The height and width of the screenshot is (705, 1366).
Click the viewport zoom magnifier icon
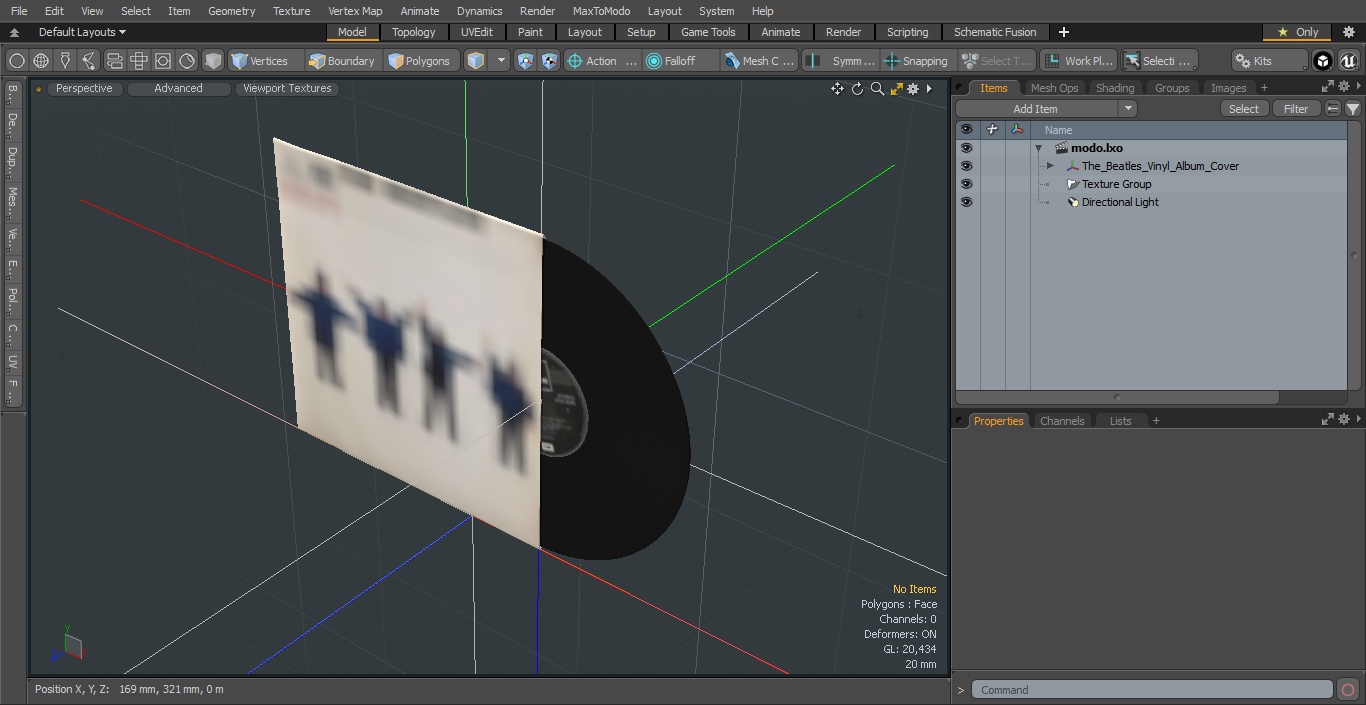point(877,89)
